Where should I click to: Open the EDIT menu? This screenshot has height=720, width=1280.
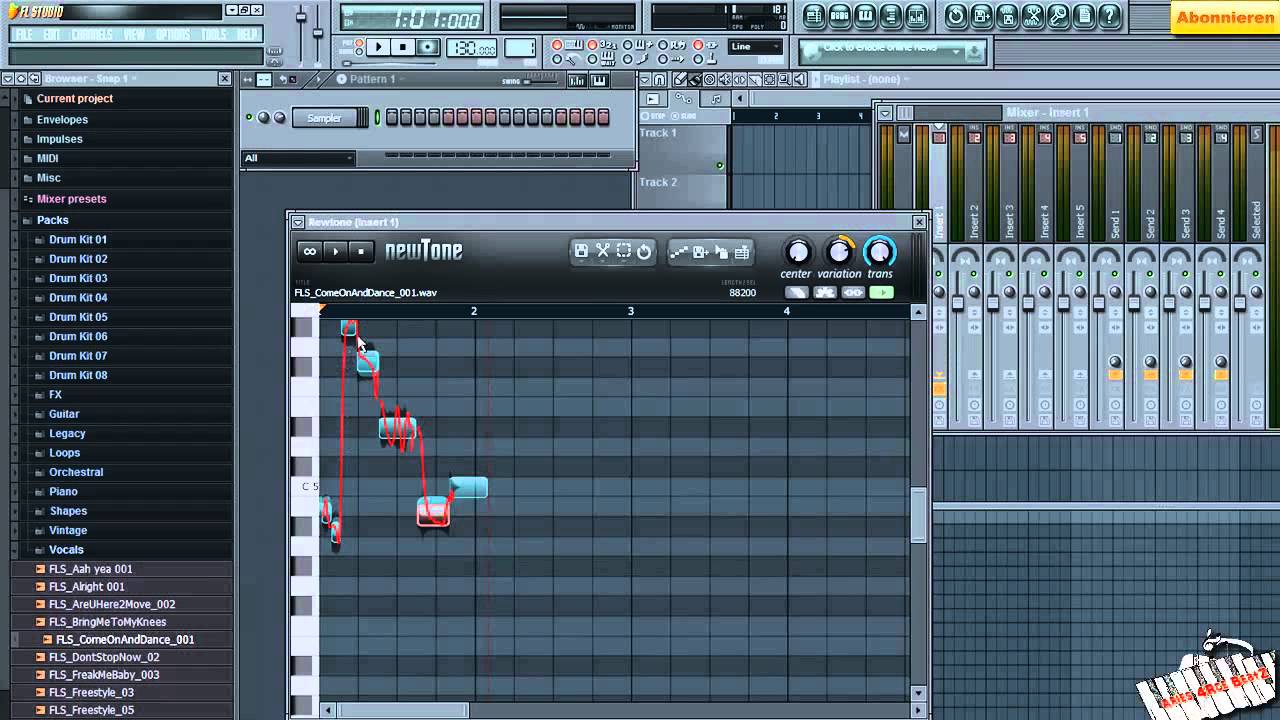52,34
